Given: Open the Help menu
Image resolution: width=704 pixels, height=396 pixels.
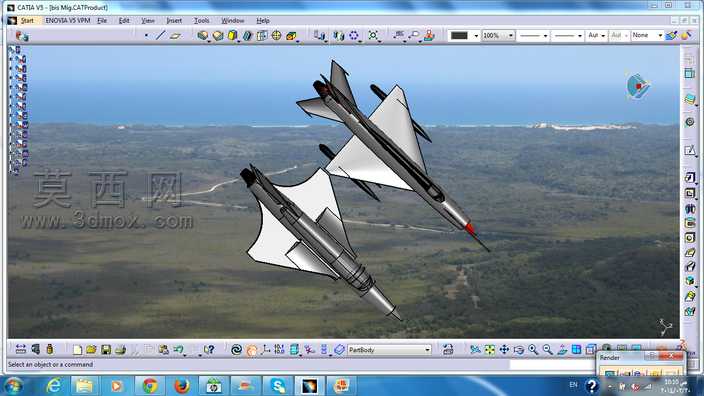Looking at the screenshot, I should pyautogui.click(x=263, y=21).
